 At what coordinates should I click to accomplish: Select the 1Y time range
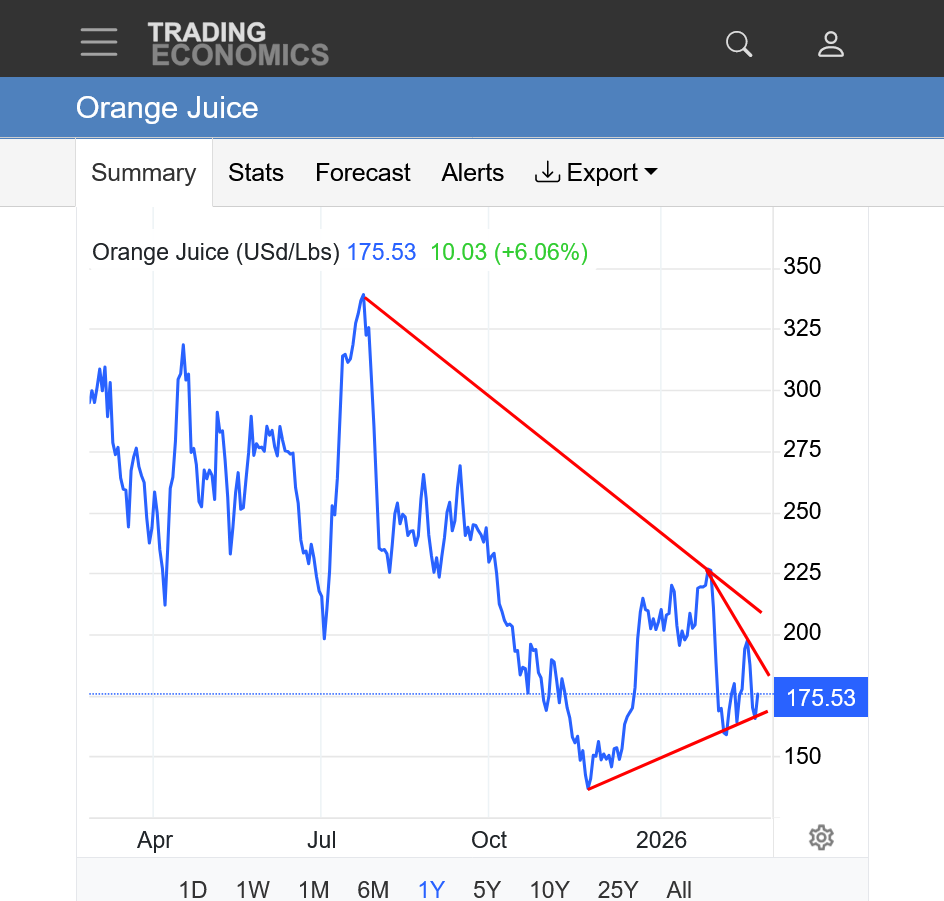pos(431,889)
